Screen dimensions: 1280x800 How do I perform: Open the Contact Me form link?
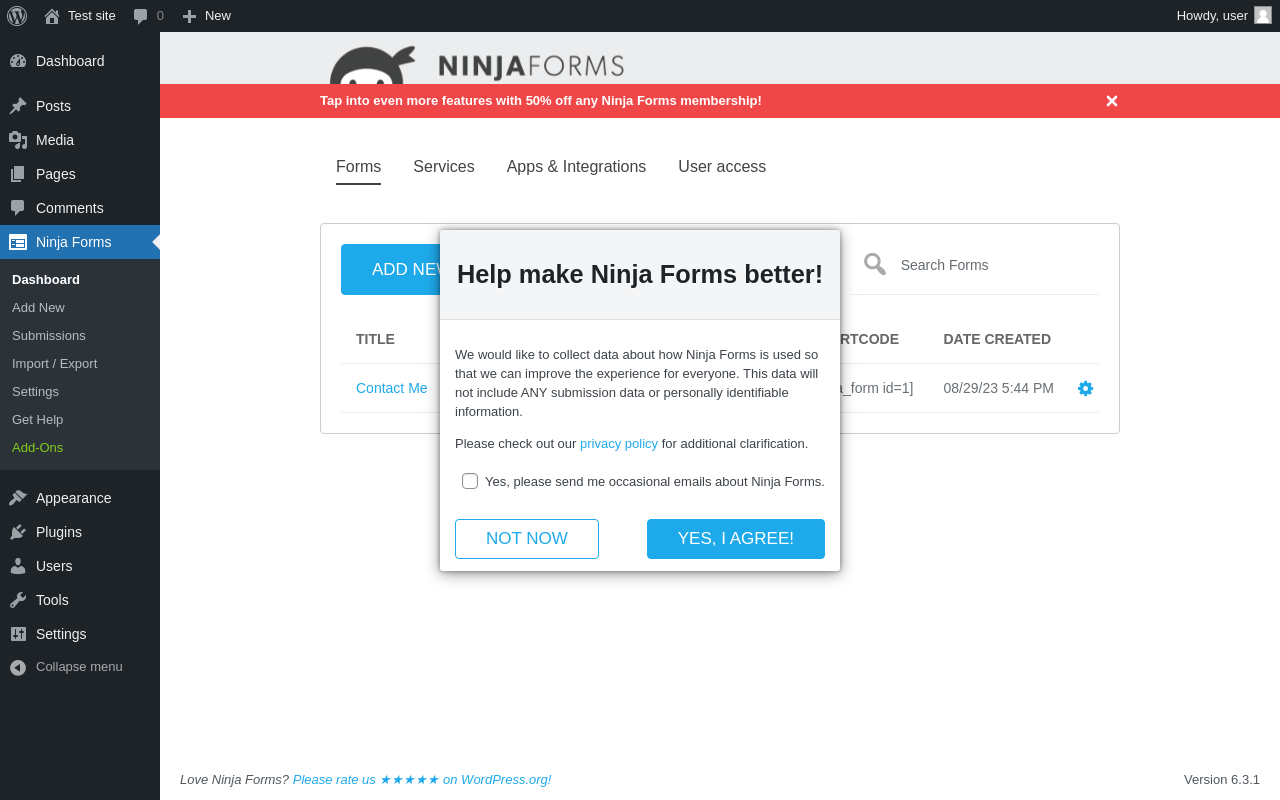tap(392, 388)
